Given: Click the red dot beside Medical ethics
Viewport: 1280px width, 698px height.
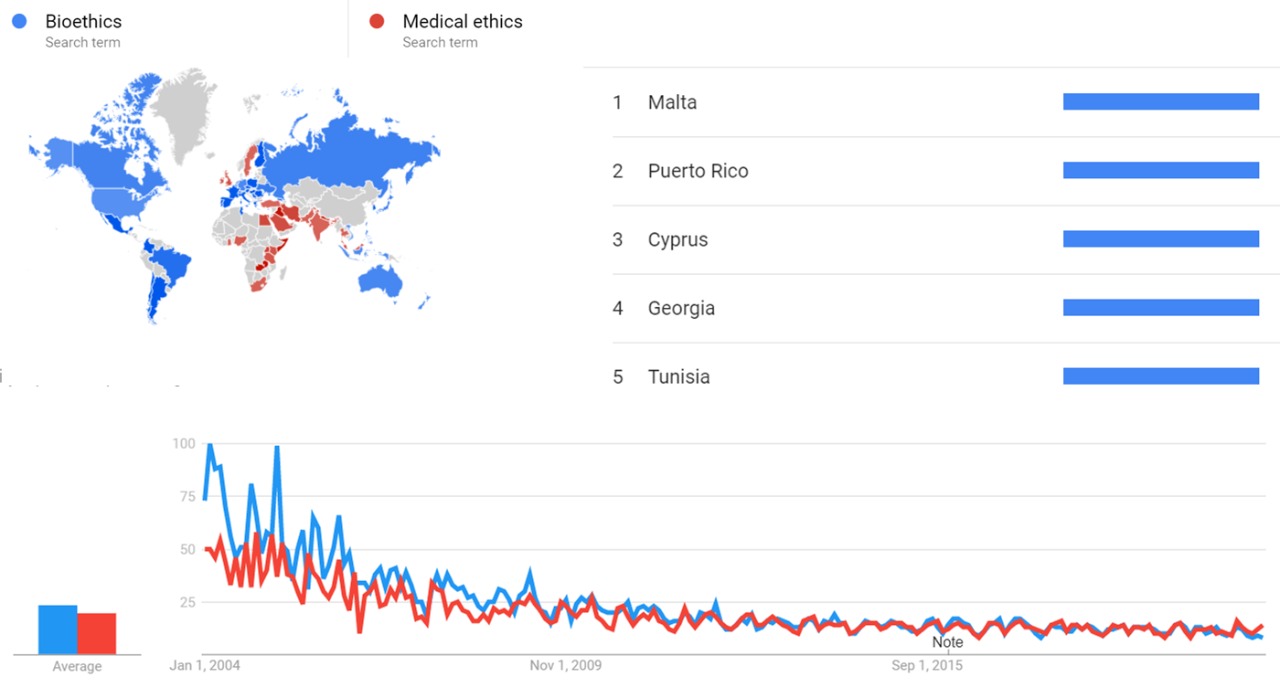Looking at the screenshot, I should tap(377, 21).
